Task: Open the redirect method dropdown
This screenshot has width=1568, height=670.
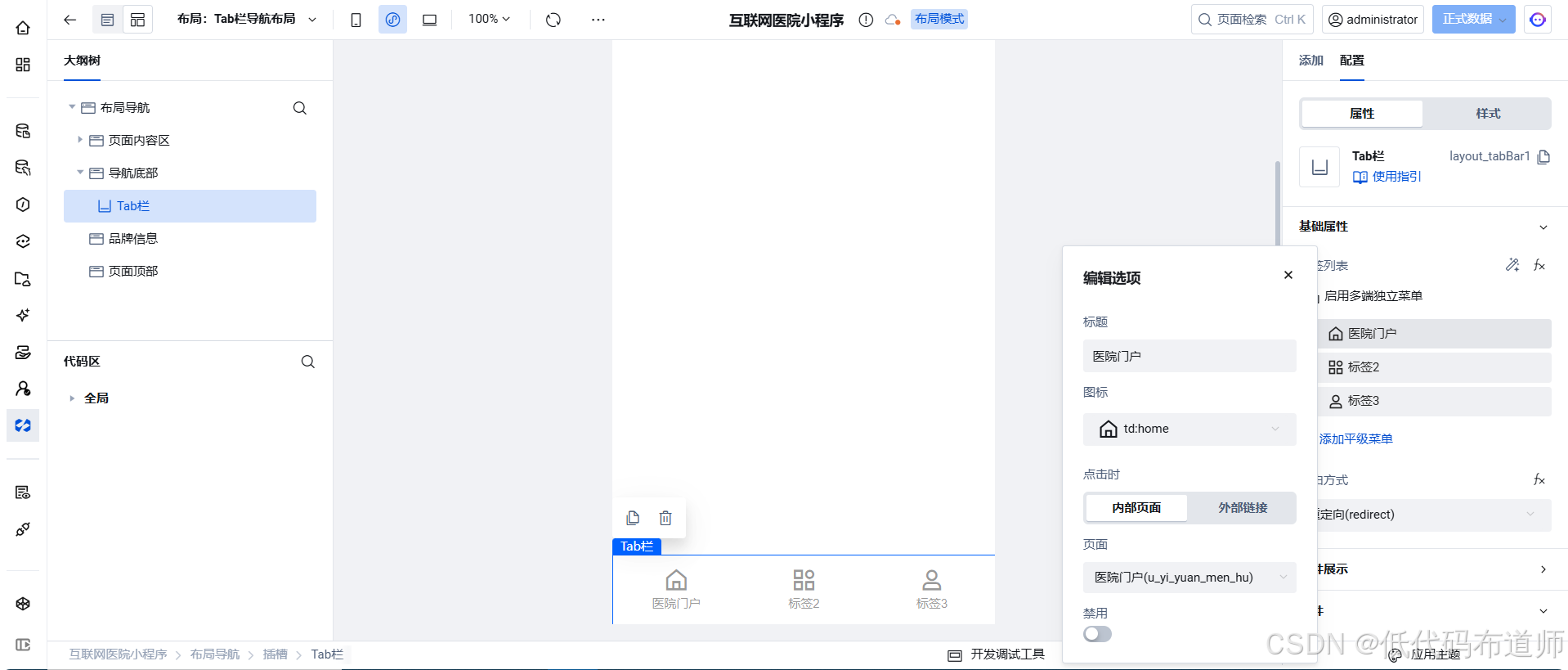Action: [1433, 515]
